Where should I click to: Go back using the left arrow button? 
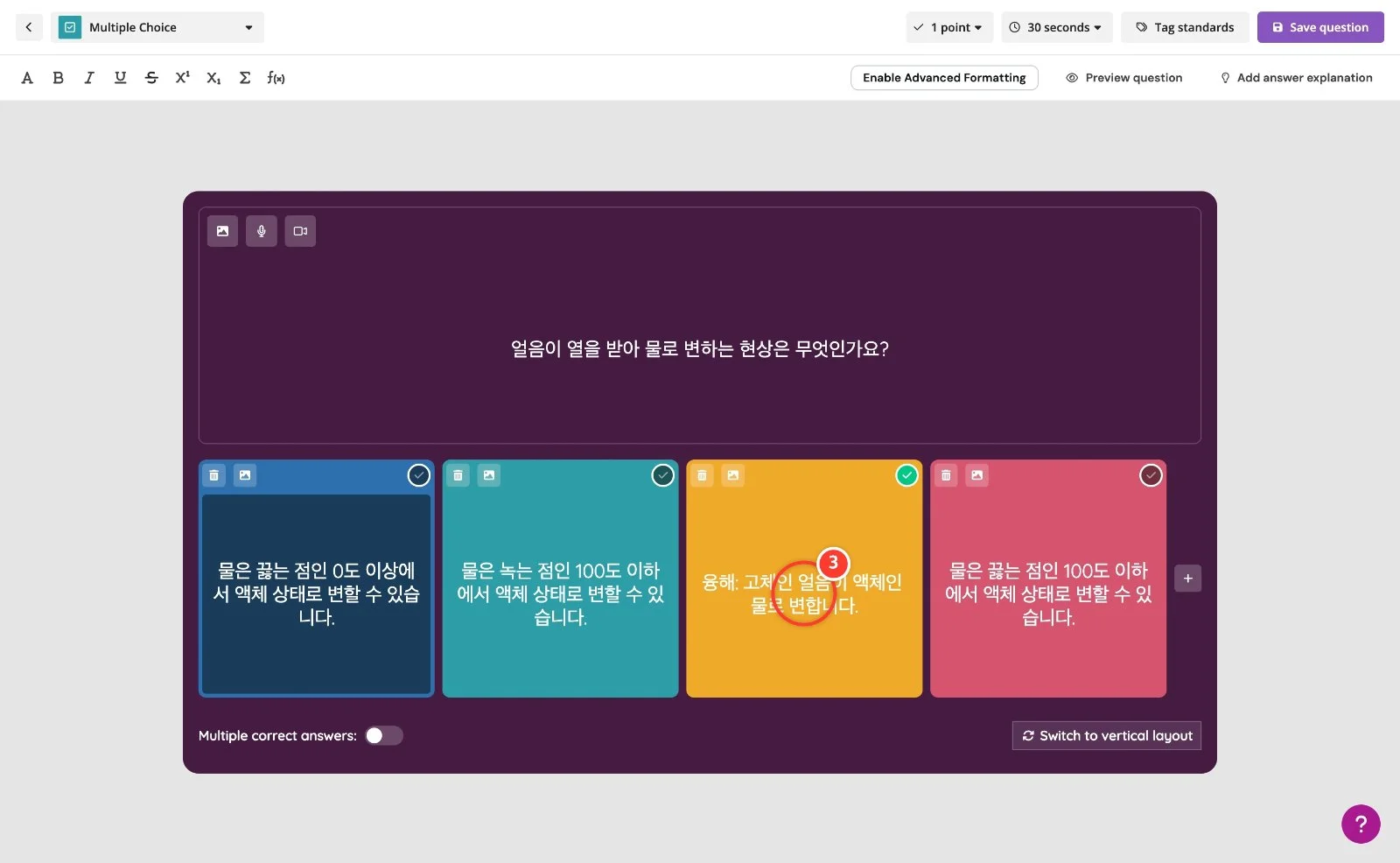pyautogui.click(x=29, y=27)
